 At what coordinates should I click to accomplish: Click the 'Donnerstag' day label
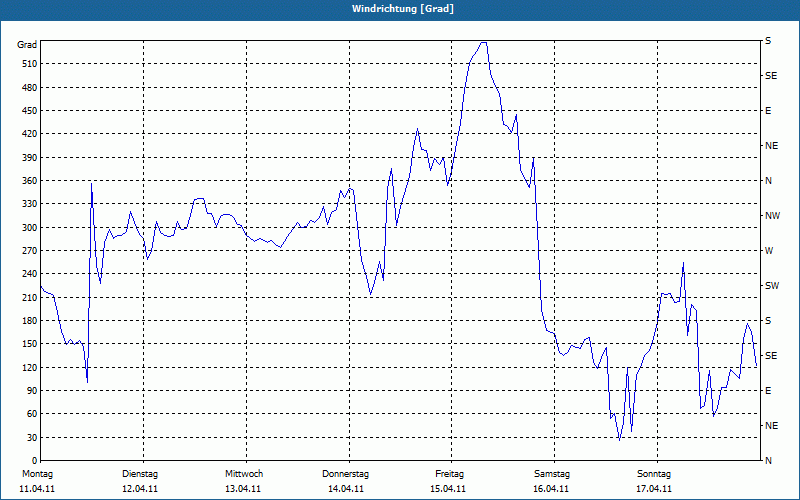point(345,474)
